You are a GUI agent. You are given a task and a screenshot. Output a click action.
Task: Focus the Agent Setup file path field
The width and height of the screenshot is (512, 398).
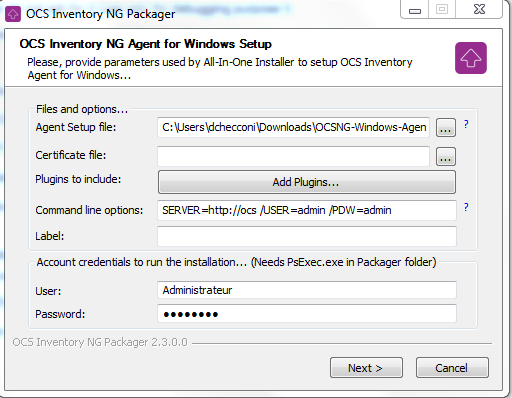pyautogui.click(x=293, y=127)
